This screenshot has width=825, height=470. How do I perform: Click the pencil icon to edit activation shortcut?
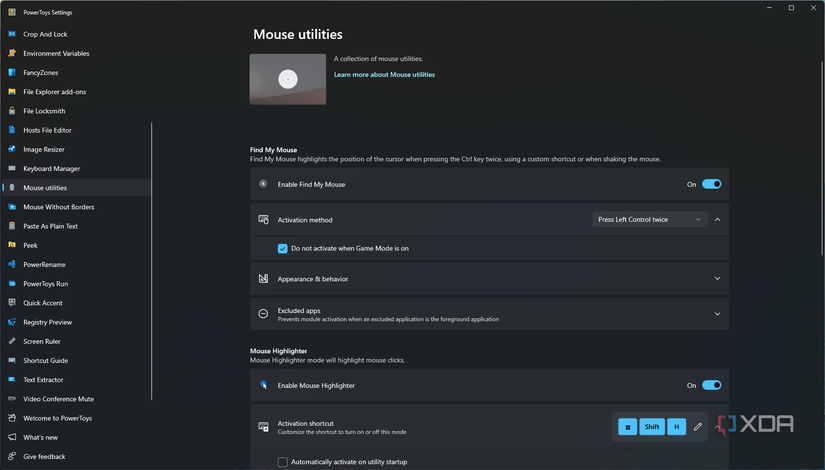[x=698, y=427]
